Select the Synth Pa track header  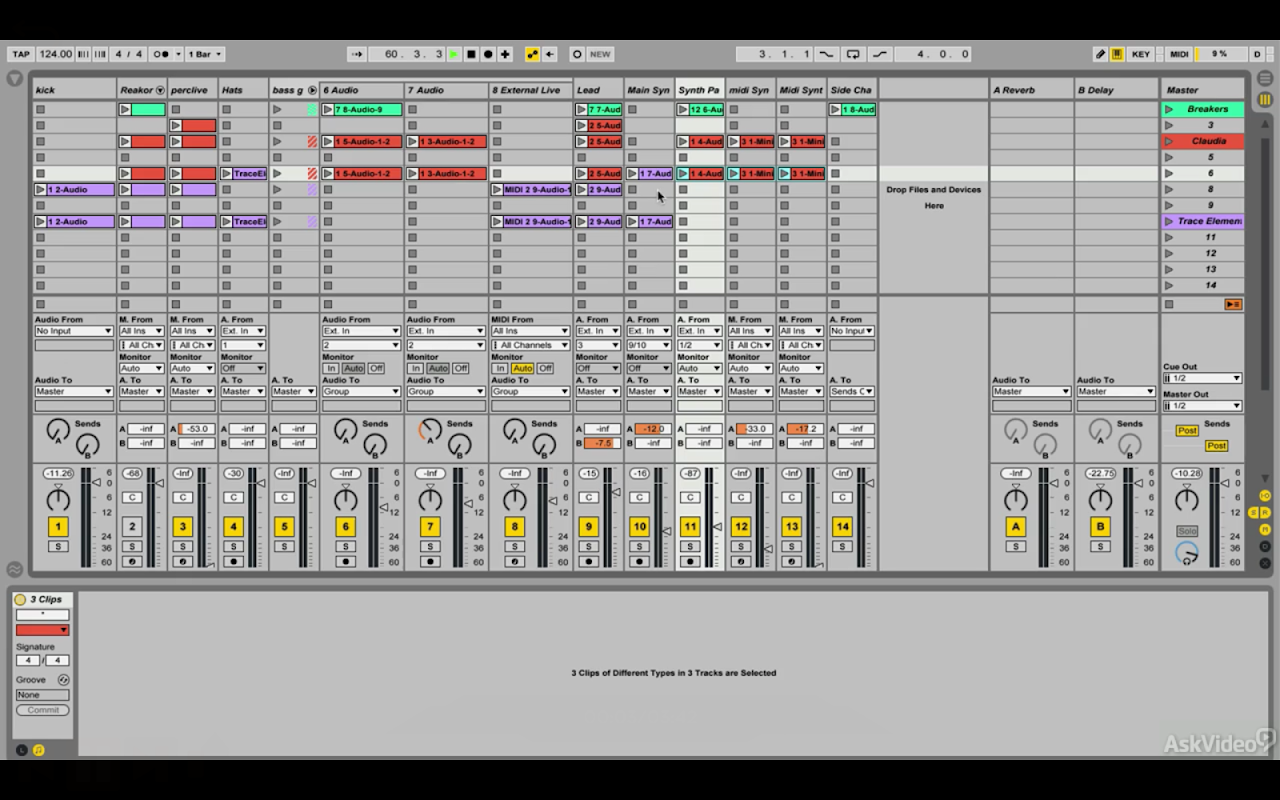click(699, 90)
